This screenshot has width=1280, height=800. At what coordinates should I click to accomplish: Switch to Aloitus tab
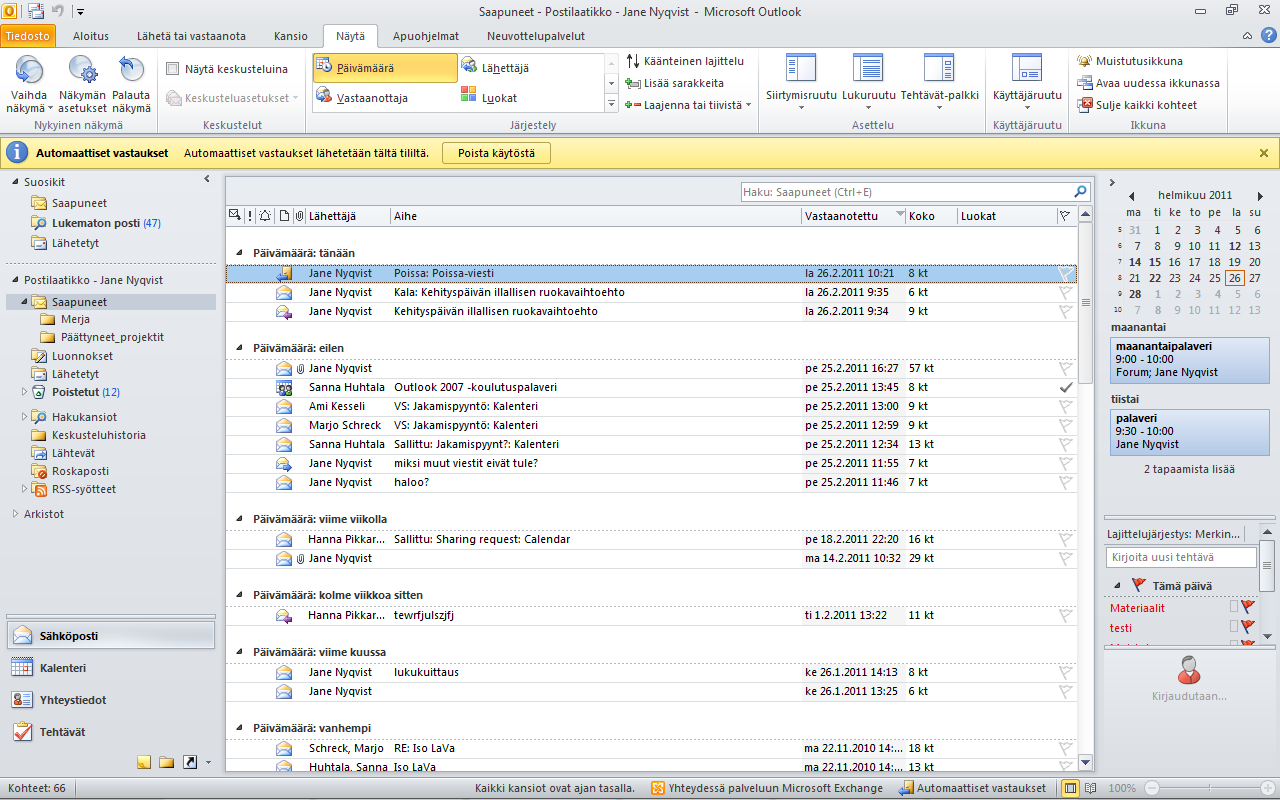click(91, 36)
